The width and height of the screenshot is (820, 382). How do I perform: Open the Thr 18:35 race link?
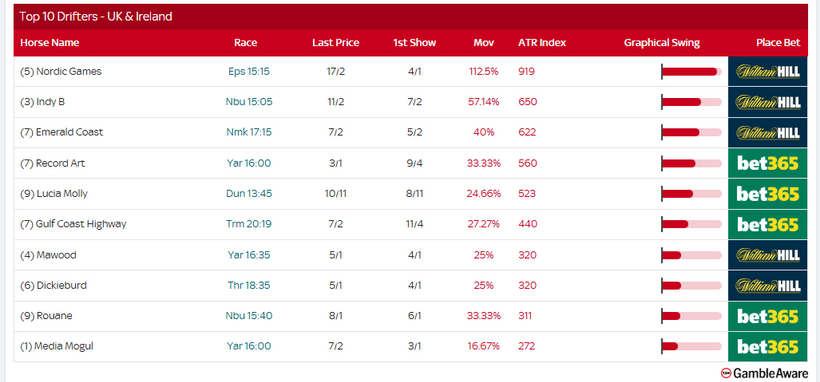(249, 286)
